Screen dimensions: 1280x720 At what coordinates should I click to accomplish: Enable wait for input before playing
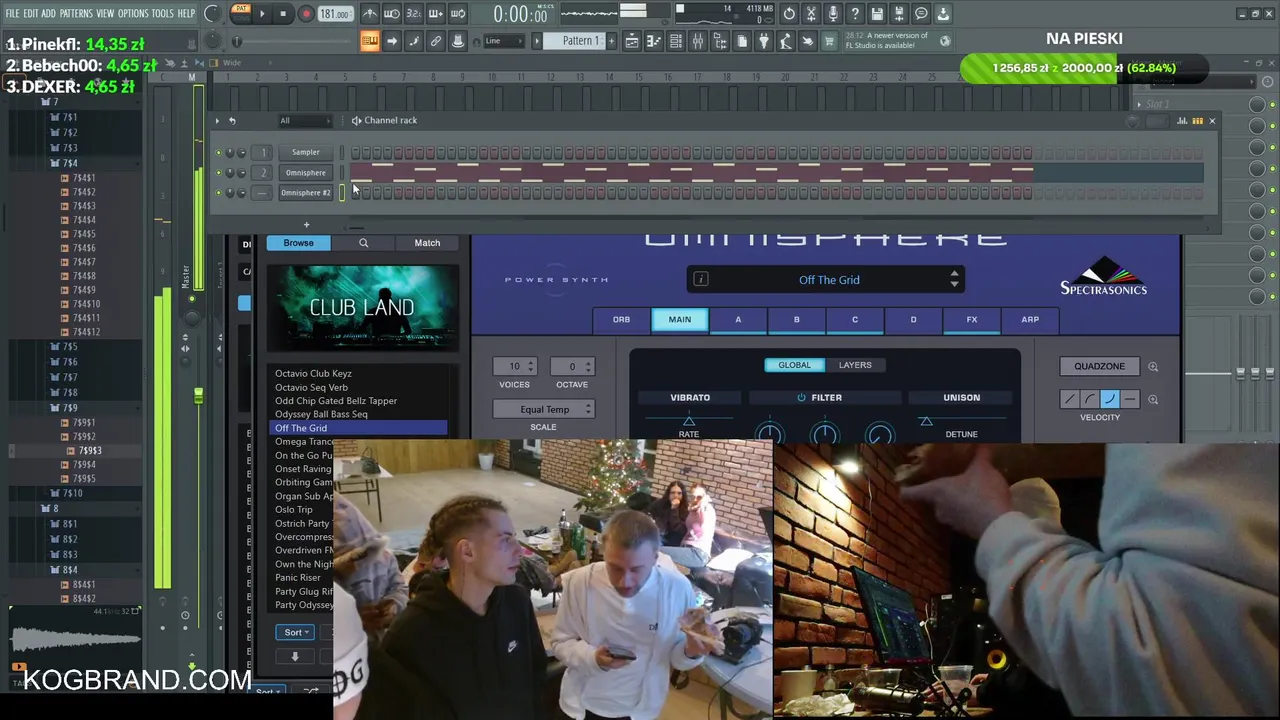(391, 14)
